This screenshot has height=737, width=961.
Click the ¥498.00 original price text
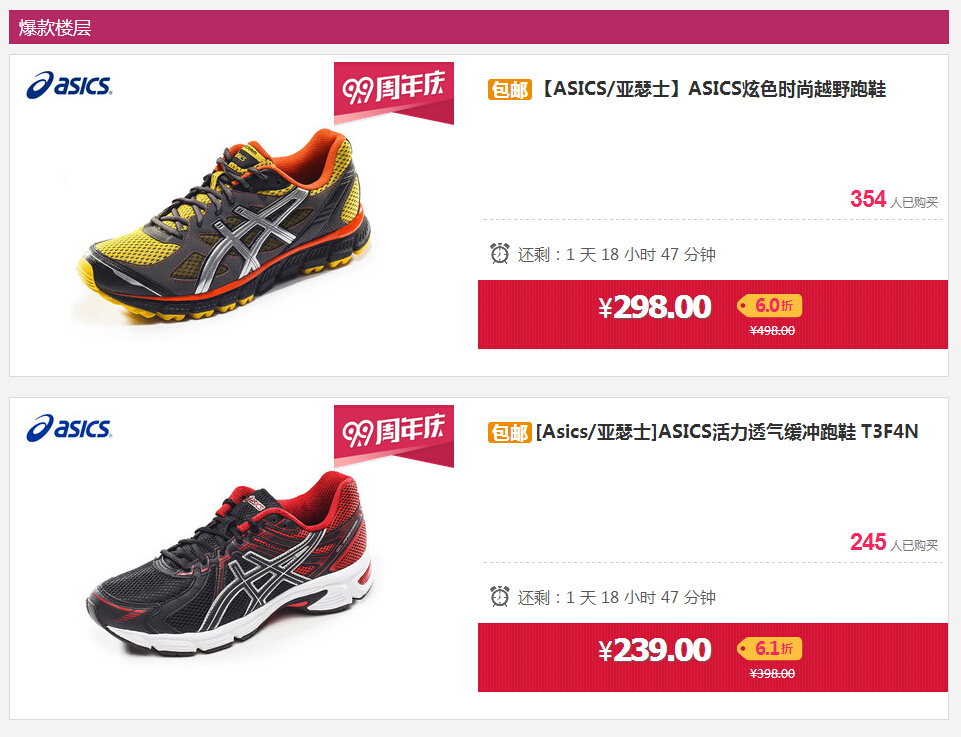click(772, 331)
